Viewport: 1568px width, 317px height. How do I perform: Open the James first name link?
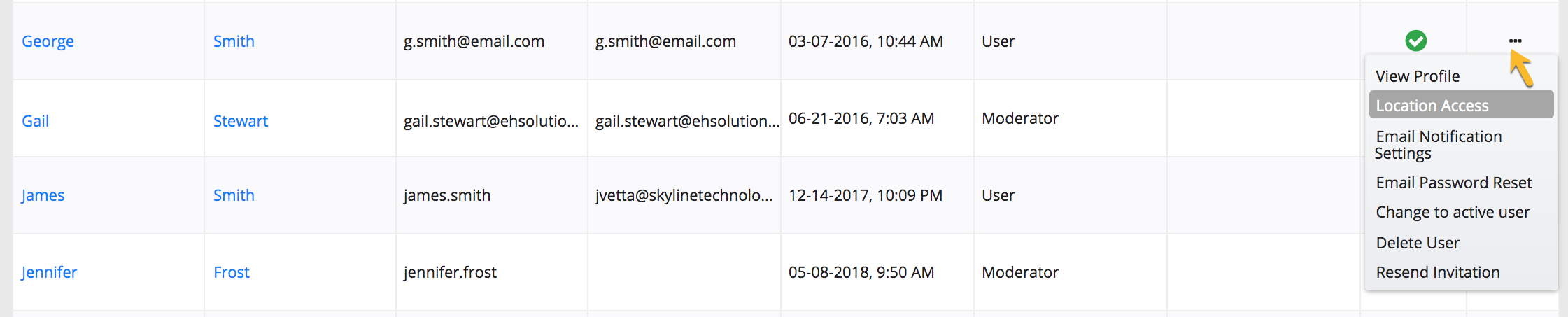43,195
